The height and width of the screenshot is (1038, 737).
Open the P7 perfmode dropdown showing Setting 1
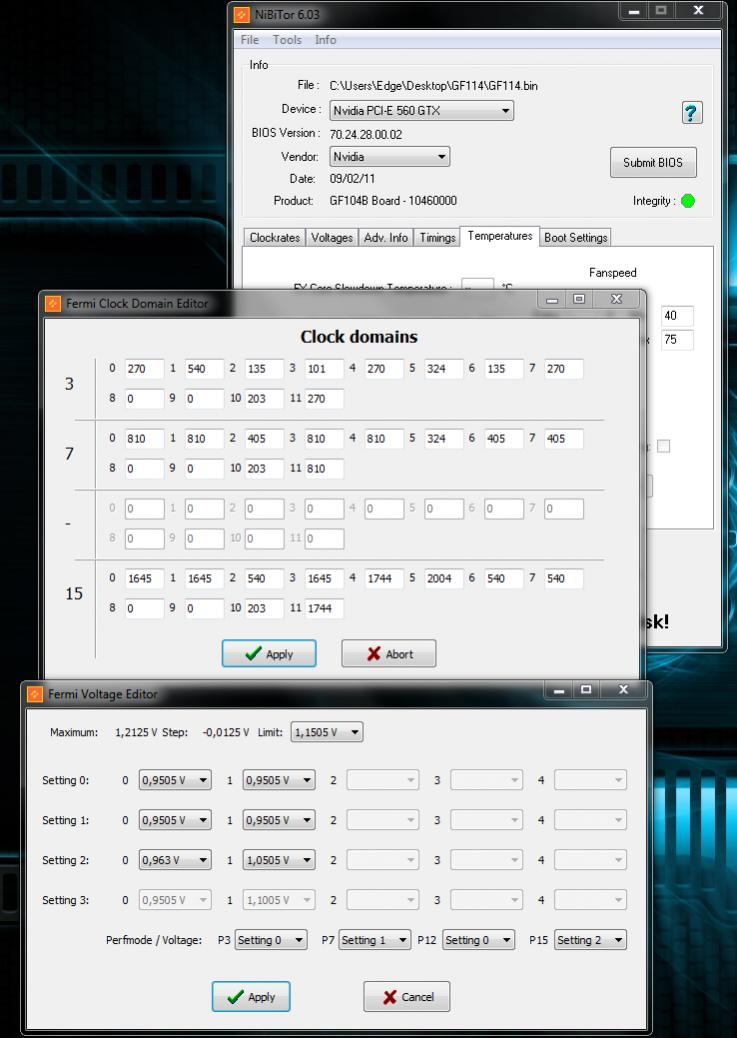[x=375, y=940]
